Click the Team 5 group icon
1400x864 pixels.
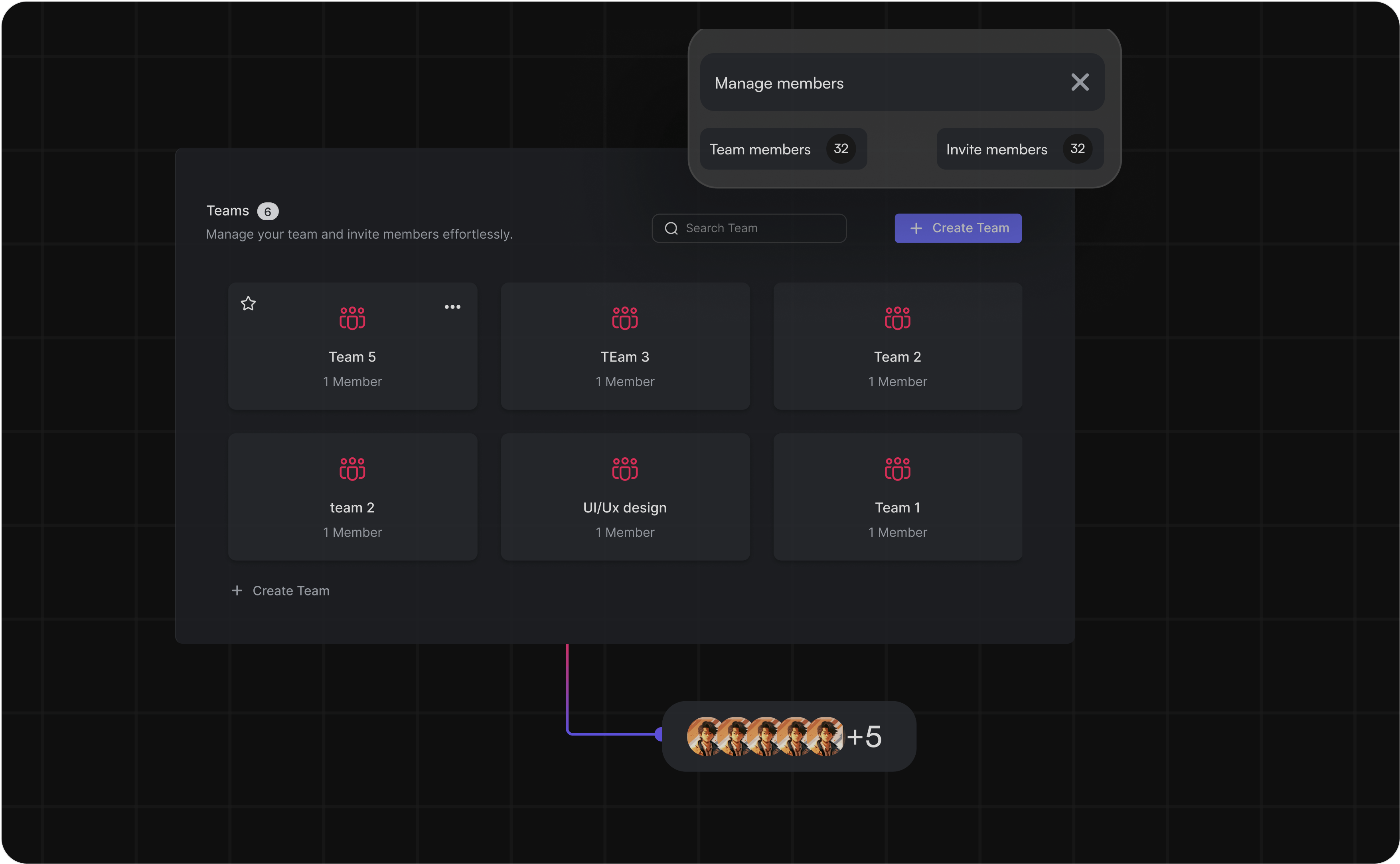(352, 318)
